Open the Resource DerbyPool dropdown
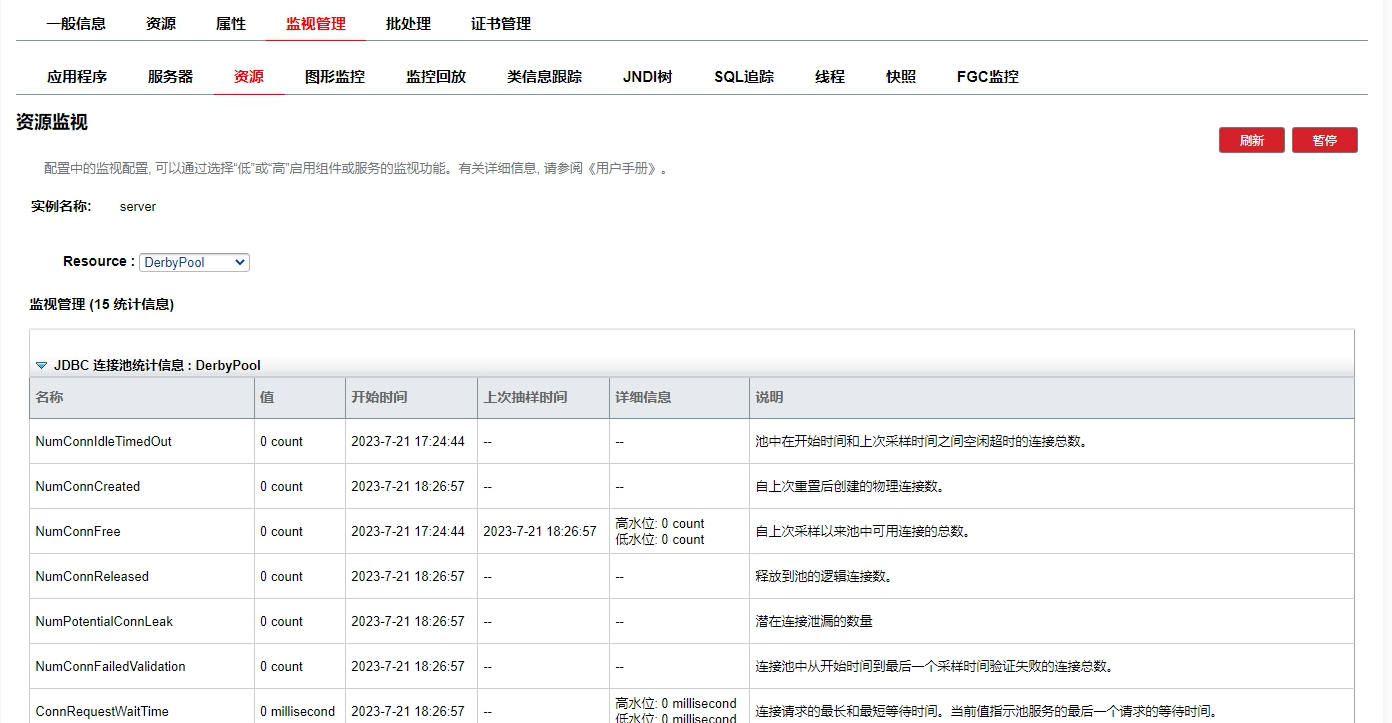The height and width of the screenshot is (723, 1392). (194, 262)
